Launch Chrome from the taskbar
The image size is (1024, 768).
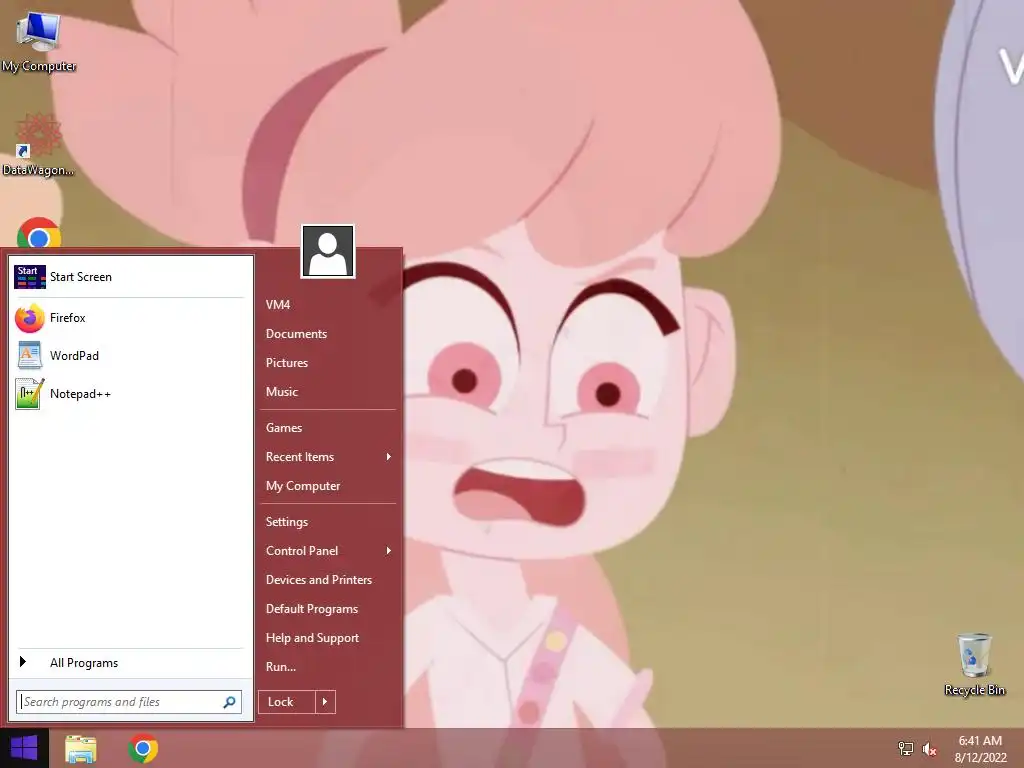point(143,748)
